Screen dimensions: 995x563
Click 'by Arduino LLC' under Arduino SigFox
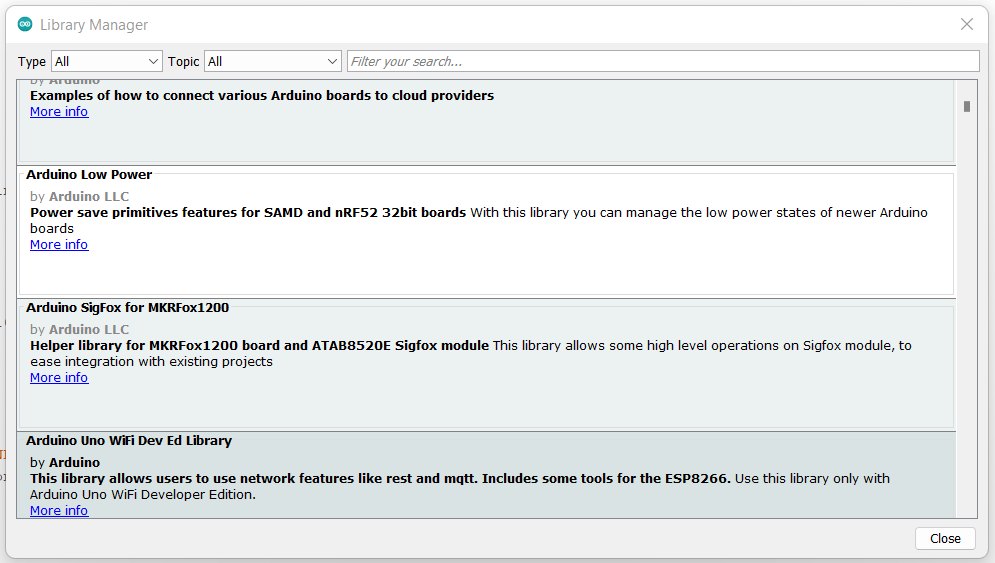click(79, 329)
